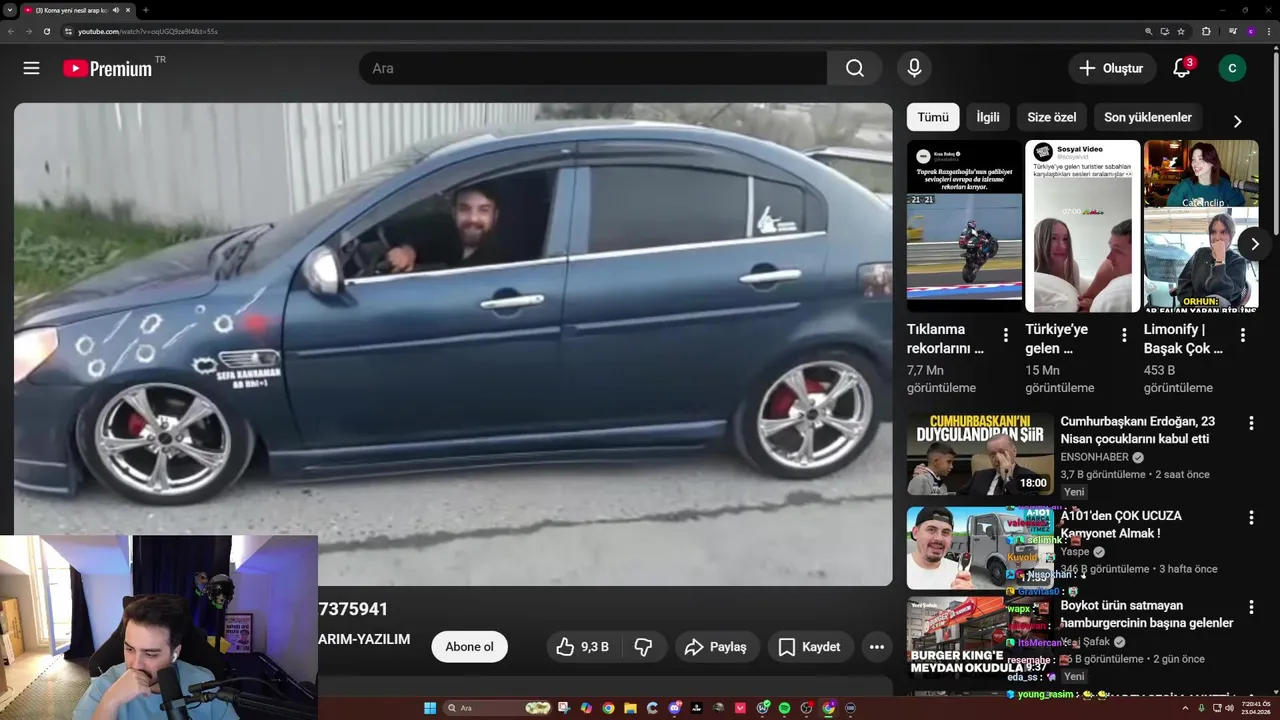Open the YouTube hamburger guide menu
The height and width of the screenshot is (720, 1280).
click(31, 68)
